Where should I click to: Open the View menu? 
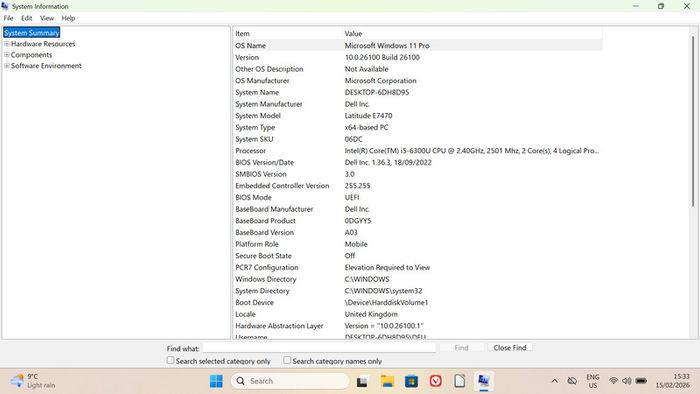pos(47,18)
